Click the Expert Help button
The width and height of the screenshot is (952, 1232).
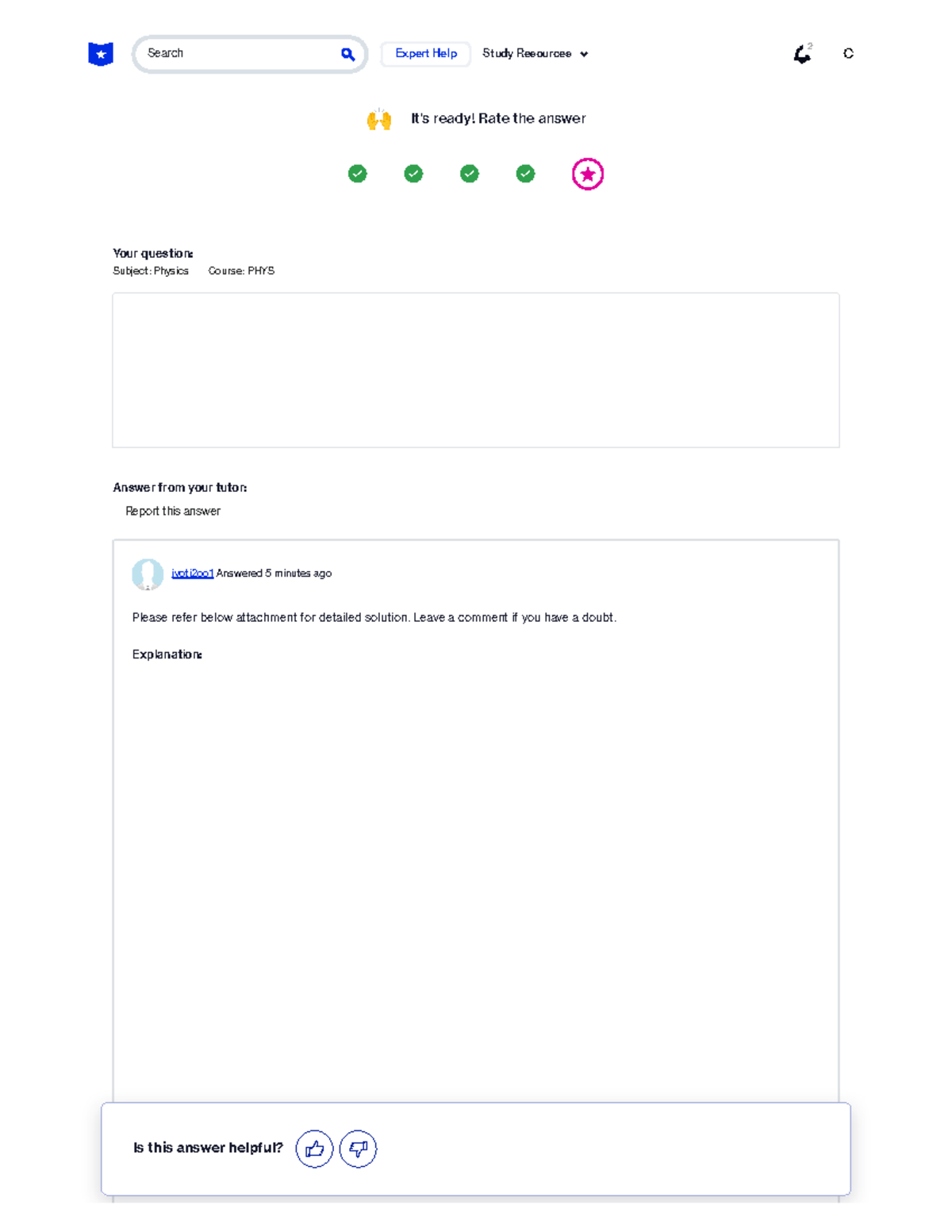click(426, 54)
